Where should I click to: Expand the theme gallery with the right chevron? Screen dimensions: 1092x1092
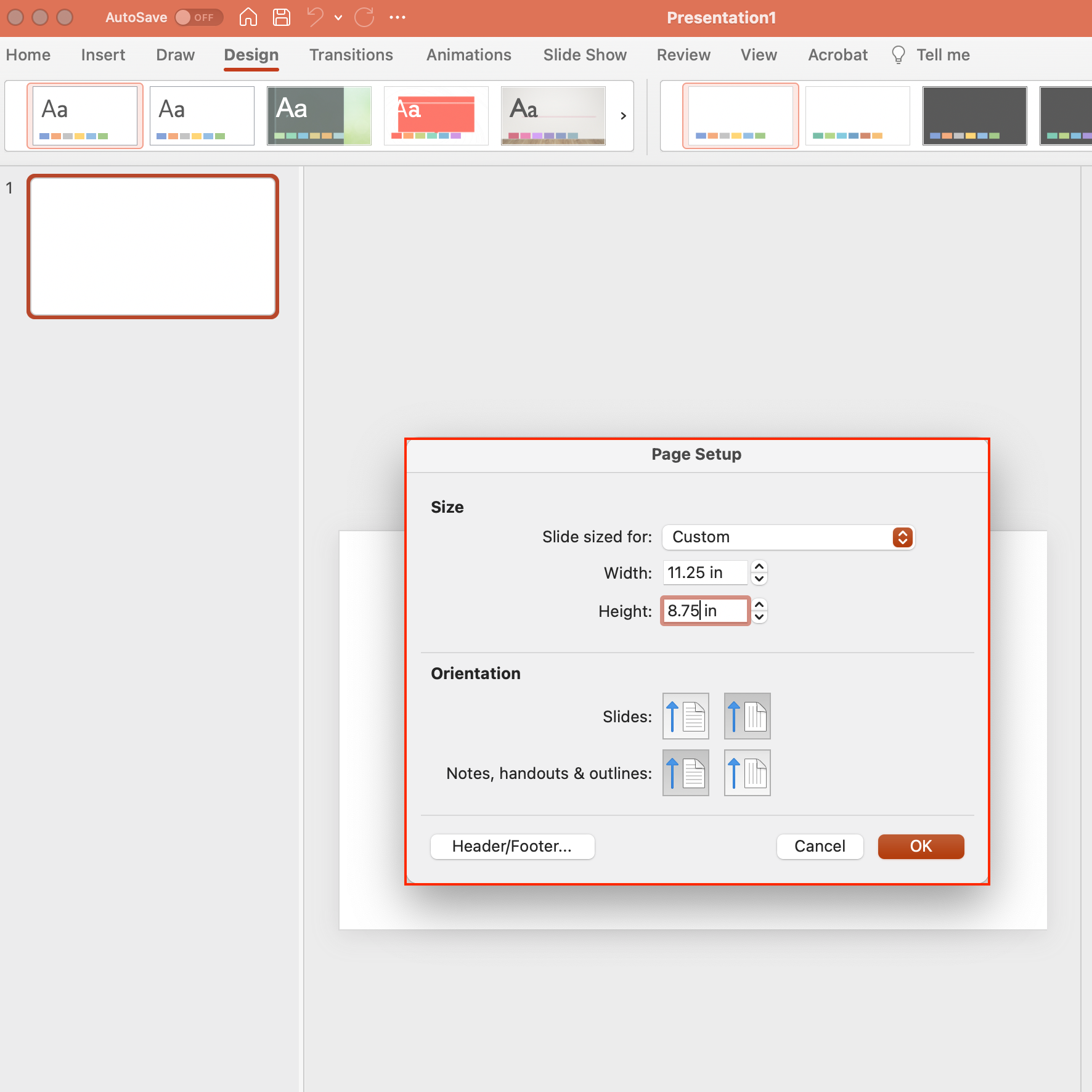(x=623, y=115)
